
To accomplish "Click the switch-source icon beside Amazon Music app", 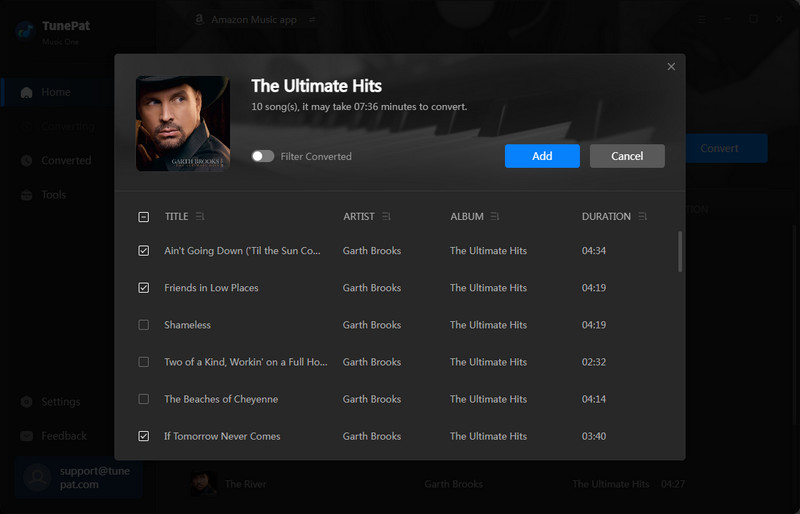I will (312, 19).
